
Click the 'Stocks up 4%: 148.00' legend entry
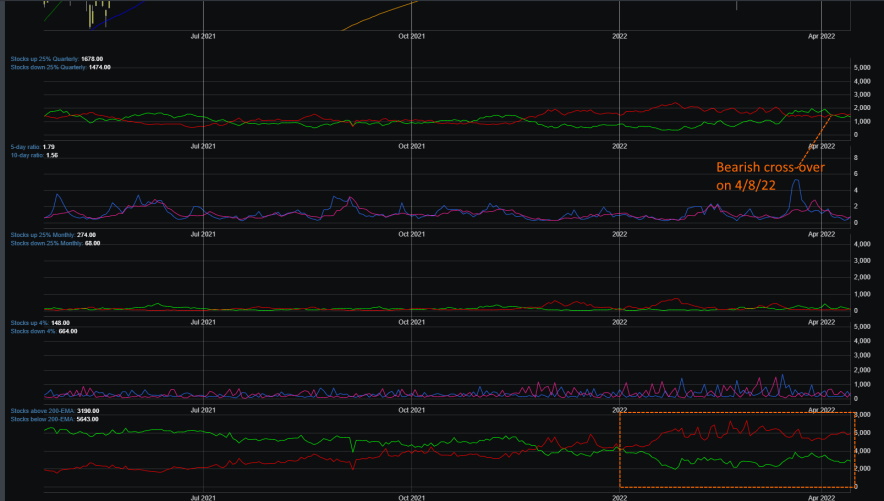(x=40, y=323)
